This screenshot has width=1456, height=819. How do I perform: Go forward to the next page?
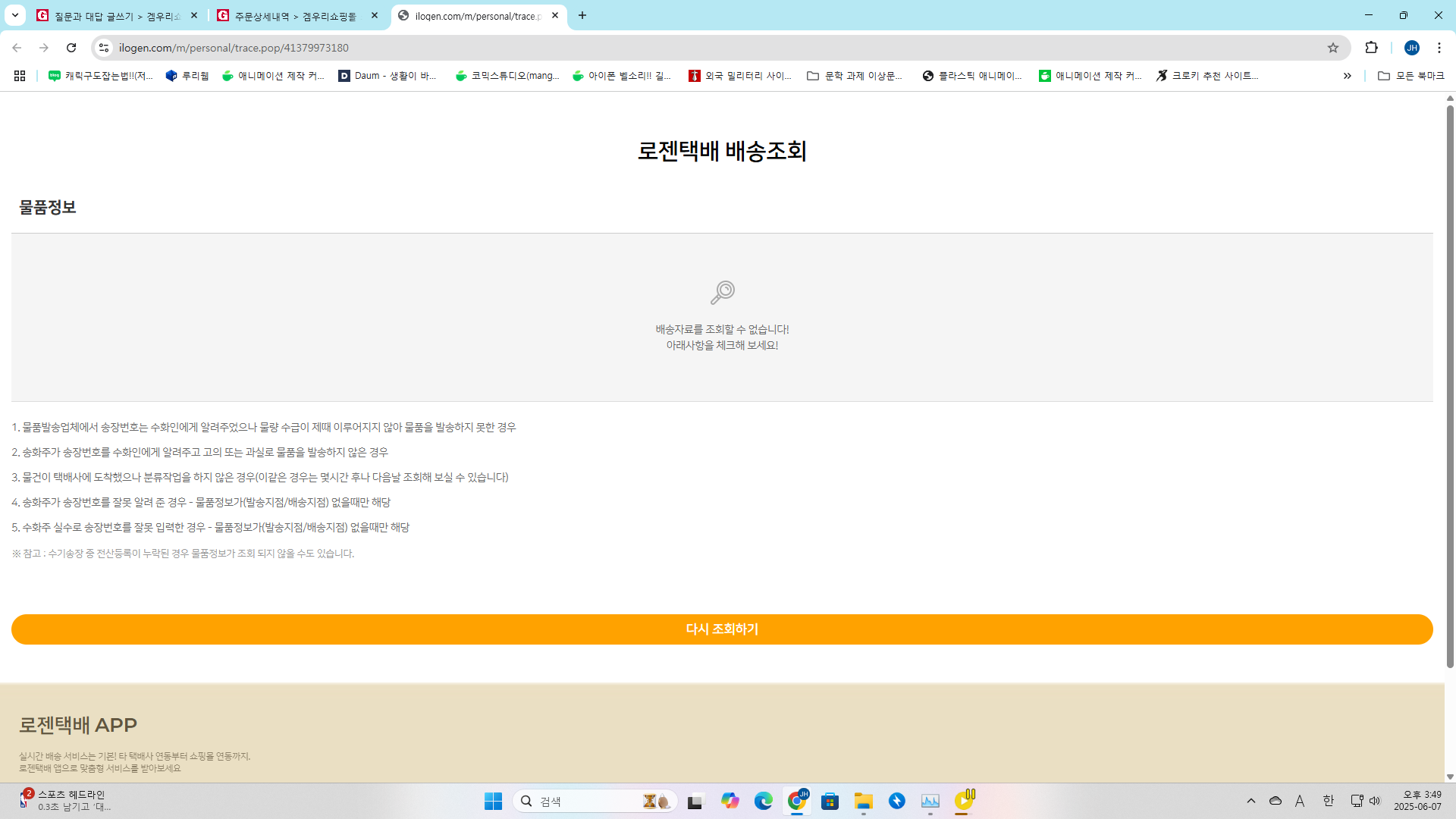(x=44, y=48)
